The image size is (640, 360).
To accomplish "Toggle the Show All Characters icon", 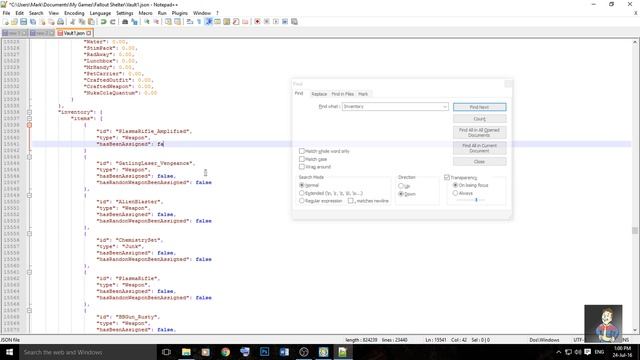I will pyautogui.click(x=199, y=22).
